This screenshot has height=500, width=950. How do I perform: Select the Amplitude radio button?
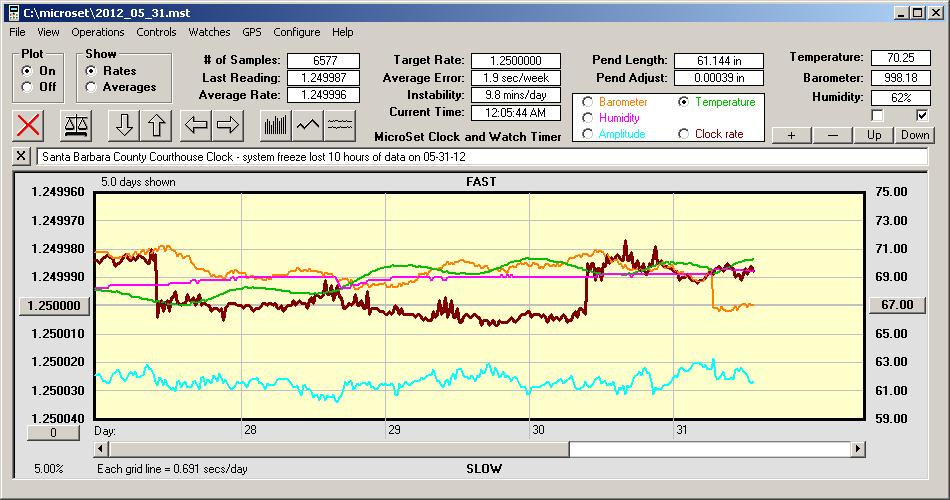pyautogui.click(x=587, y=134)
